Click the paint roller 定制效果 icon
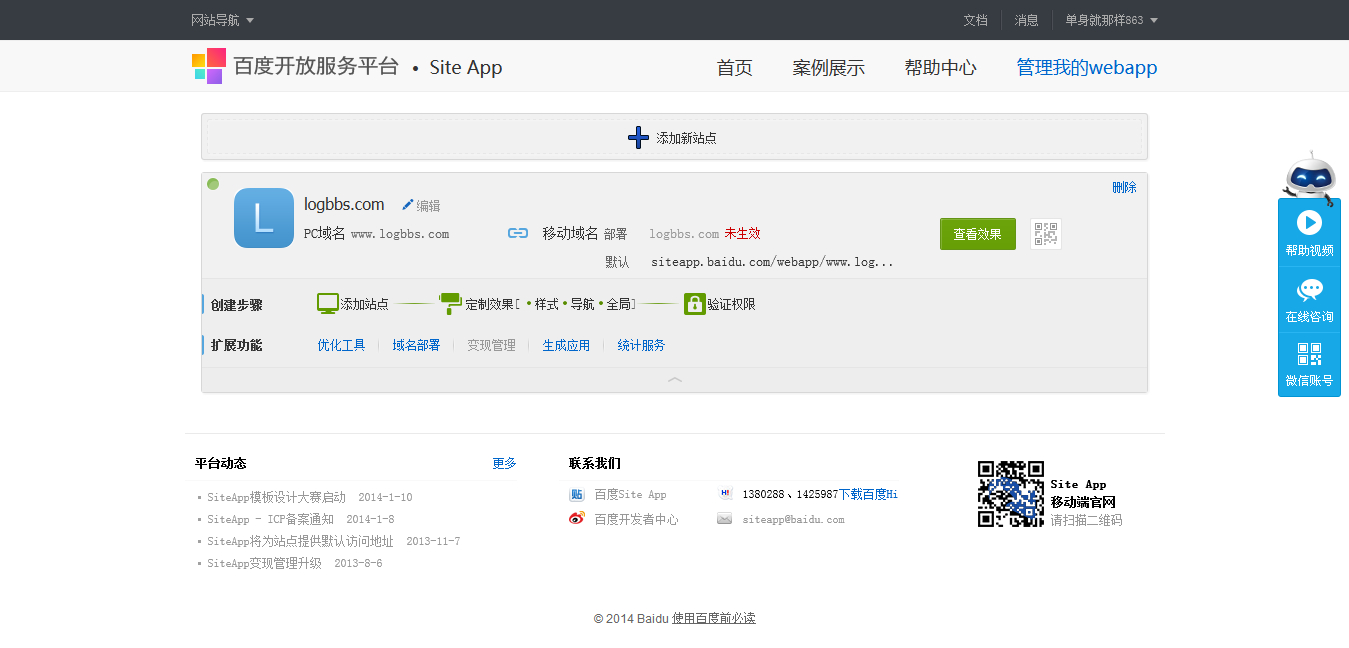 click(x=451, y=303)
